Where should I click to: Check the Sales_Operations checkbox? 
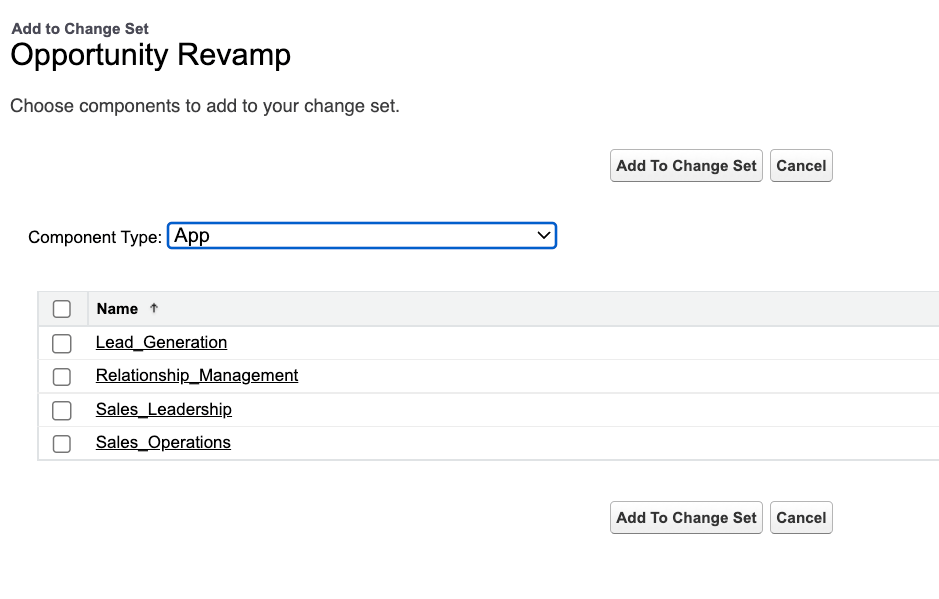point(61,443)
